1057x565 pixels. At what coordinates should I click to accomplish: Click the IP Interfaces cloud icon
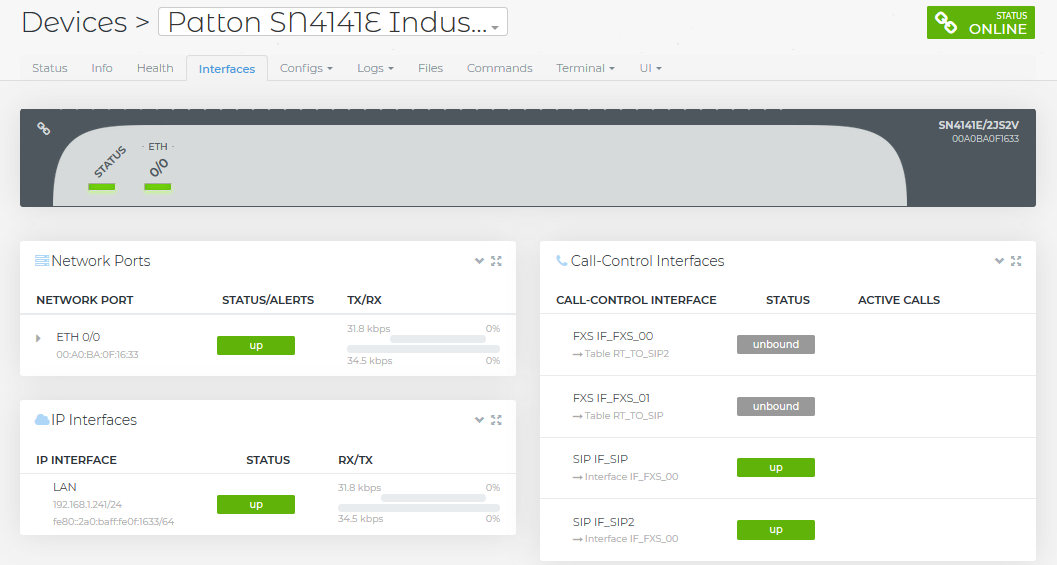[x=42, y=420]
